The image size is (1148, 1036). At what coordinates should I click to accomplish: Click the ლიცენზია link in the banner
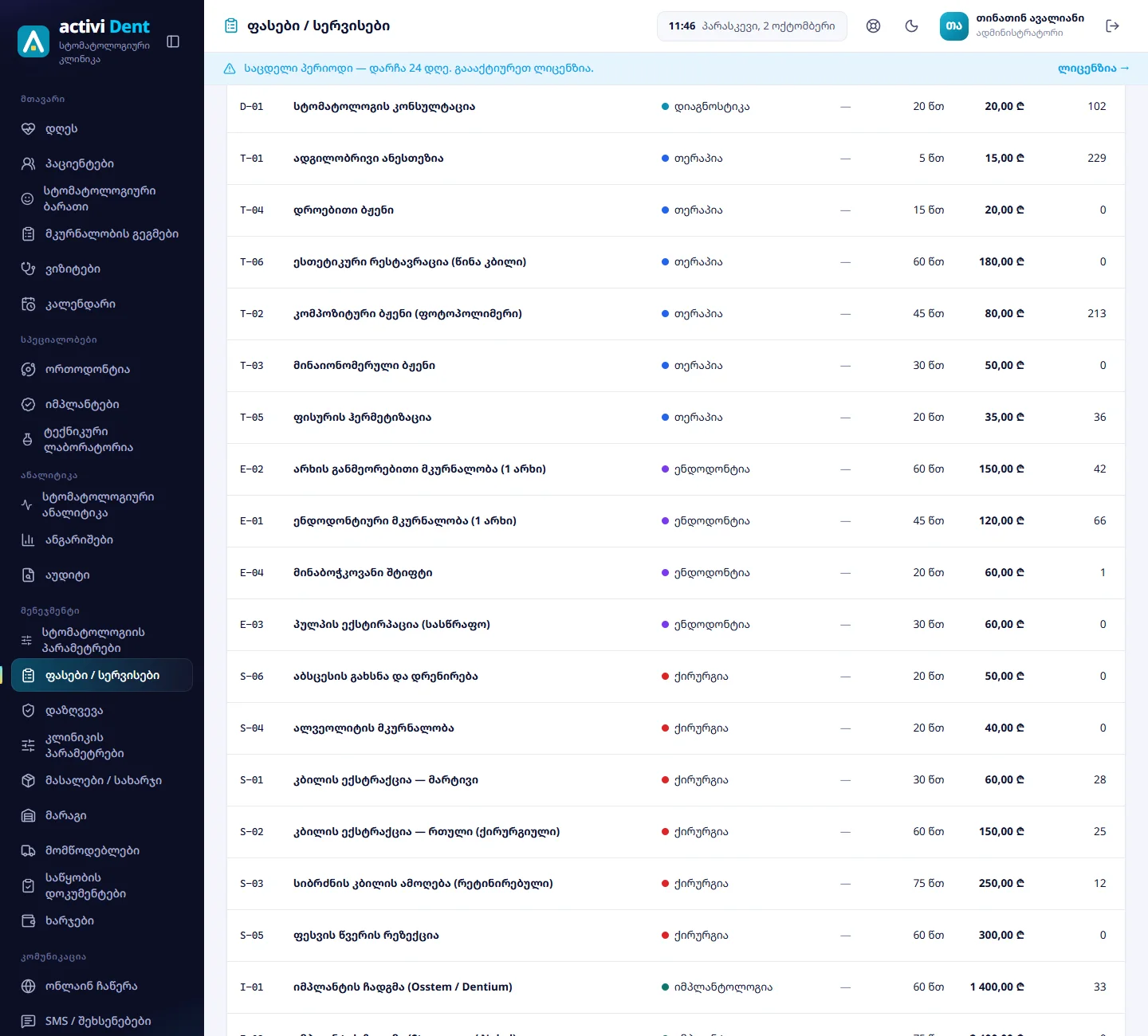point(1093,69)
